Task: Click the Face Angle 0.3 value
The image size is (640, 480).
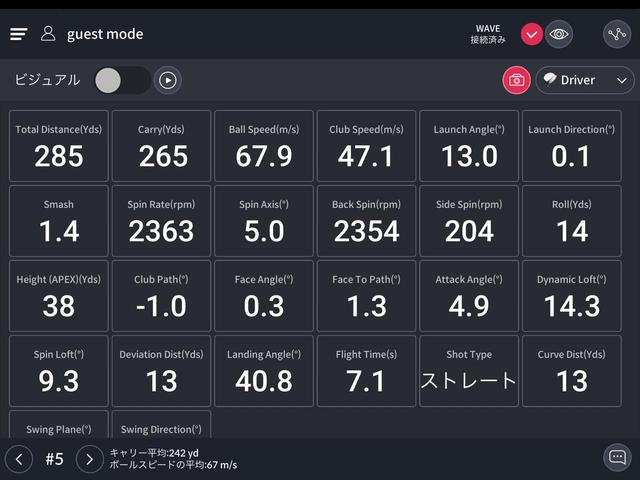Action: 264,307
